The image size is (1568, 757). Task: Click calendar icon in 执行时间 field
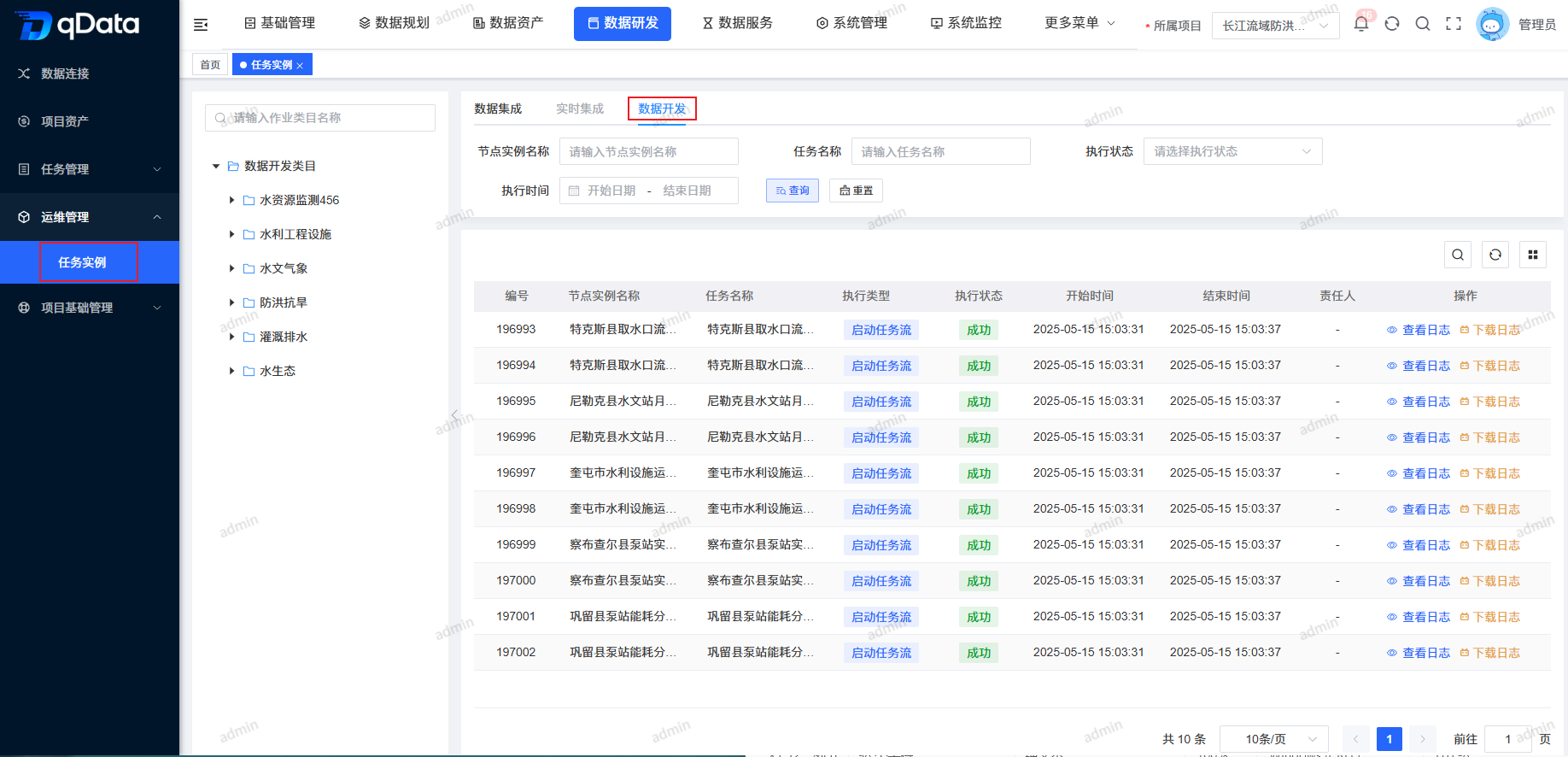click(574, 191)
